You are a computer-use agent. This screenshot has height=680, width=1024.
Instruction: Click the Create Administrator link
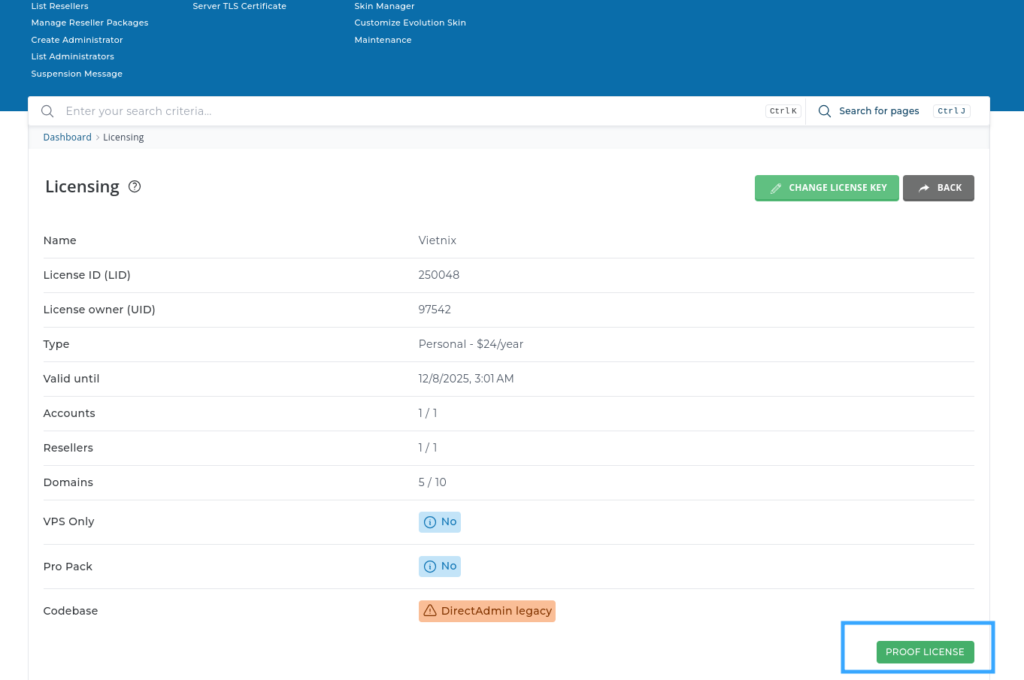[78, 39]
